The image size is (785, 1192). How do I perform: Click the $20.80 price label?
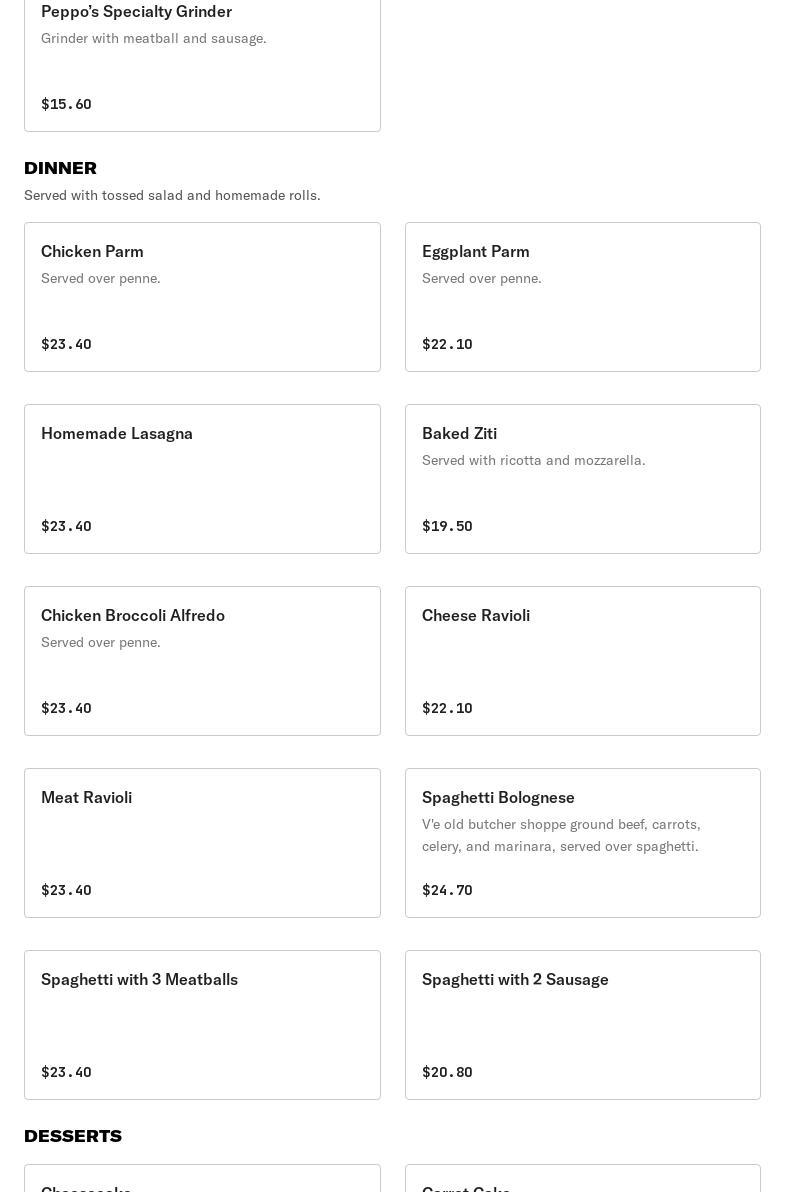[447, 1072]
